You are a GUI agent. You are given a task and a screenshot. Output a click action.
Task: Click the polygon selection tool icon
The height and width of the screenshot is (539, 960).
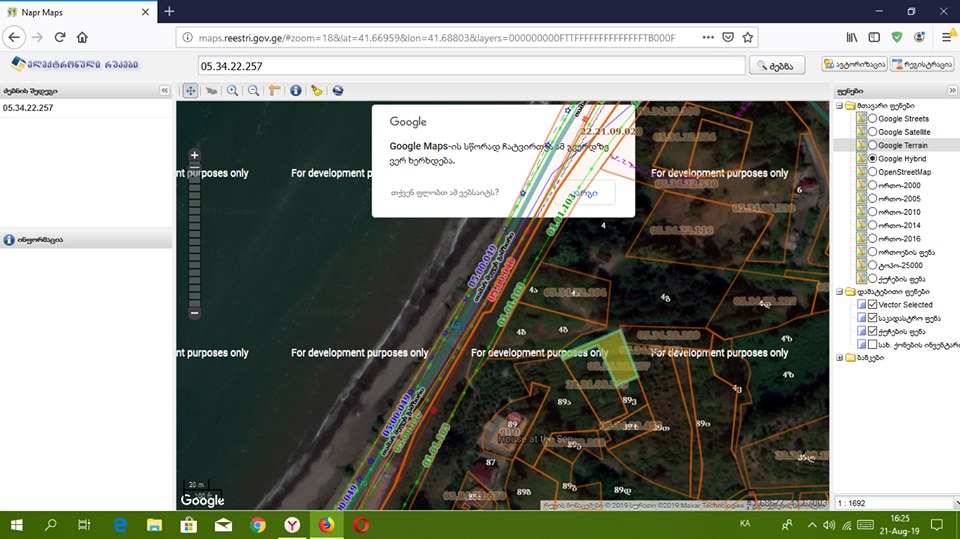point(211,91)
